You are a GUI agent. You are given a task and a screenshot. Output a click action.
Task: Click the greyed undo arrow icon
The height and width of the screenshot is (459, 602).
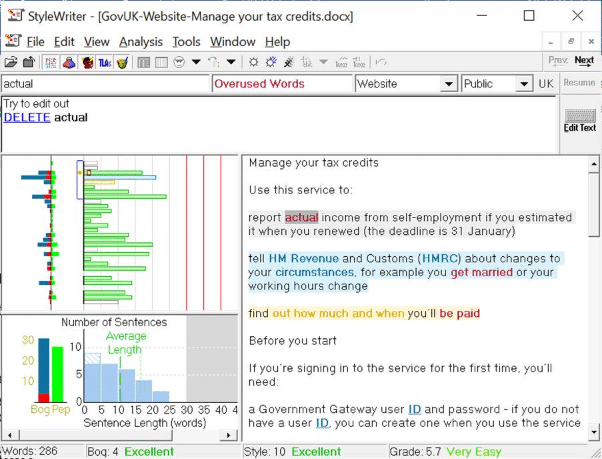(x=380, y=62)
